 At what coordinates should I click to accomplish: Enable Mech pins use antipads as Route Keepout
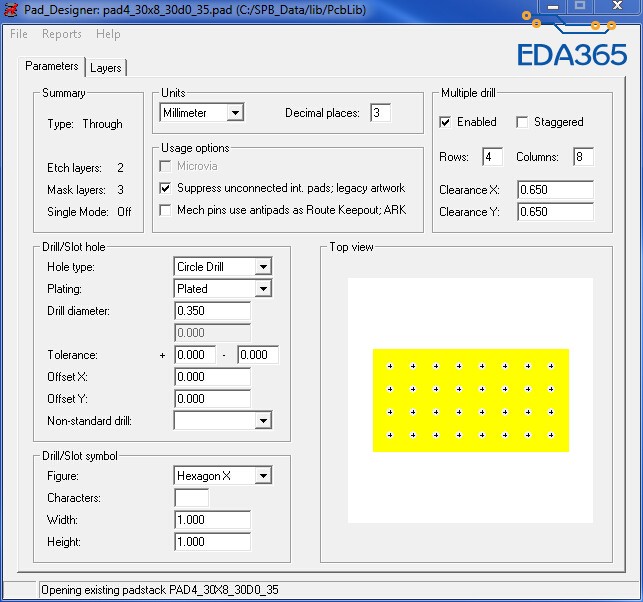pyautogui.click(x=165, y=210)
